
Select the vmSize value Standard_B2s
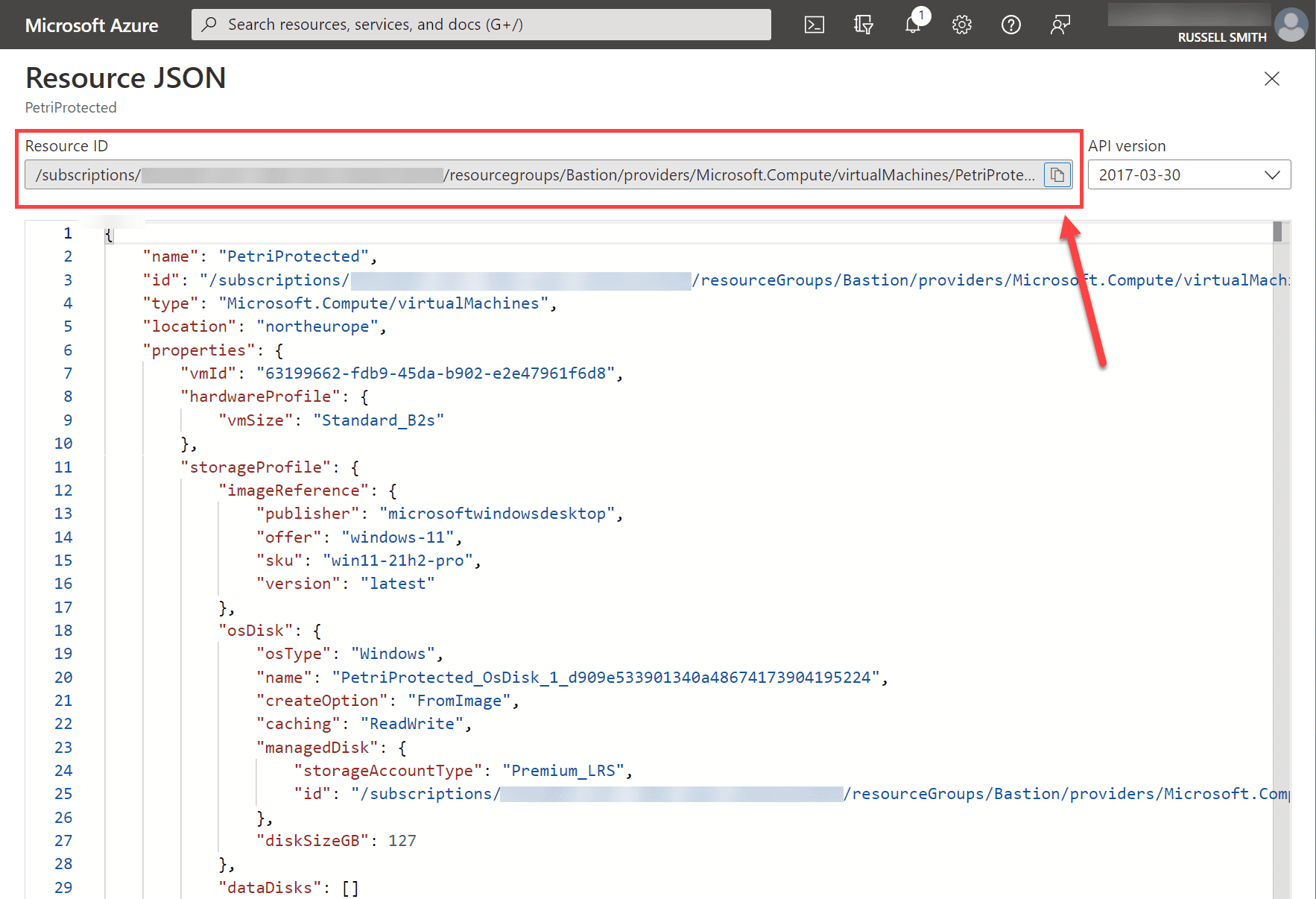380,420
